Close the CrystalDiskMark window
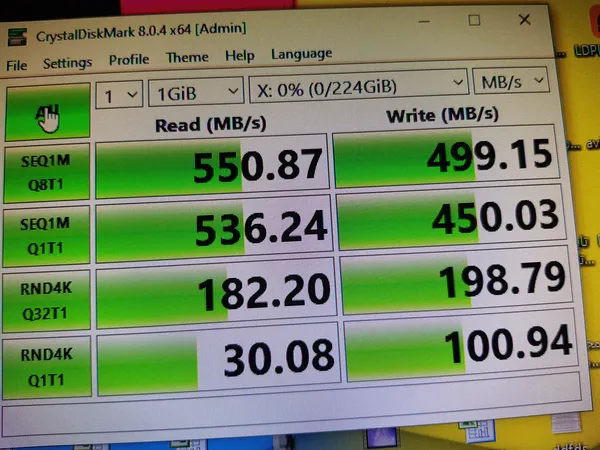 point(525,20)
